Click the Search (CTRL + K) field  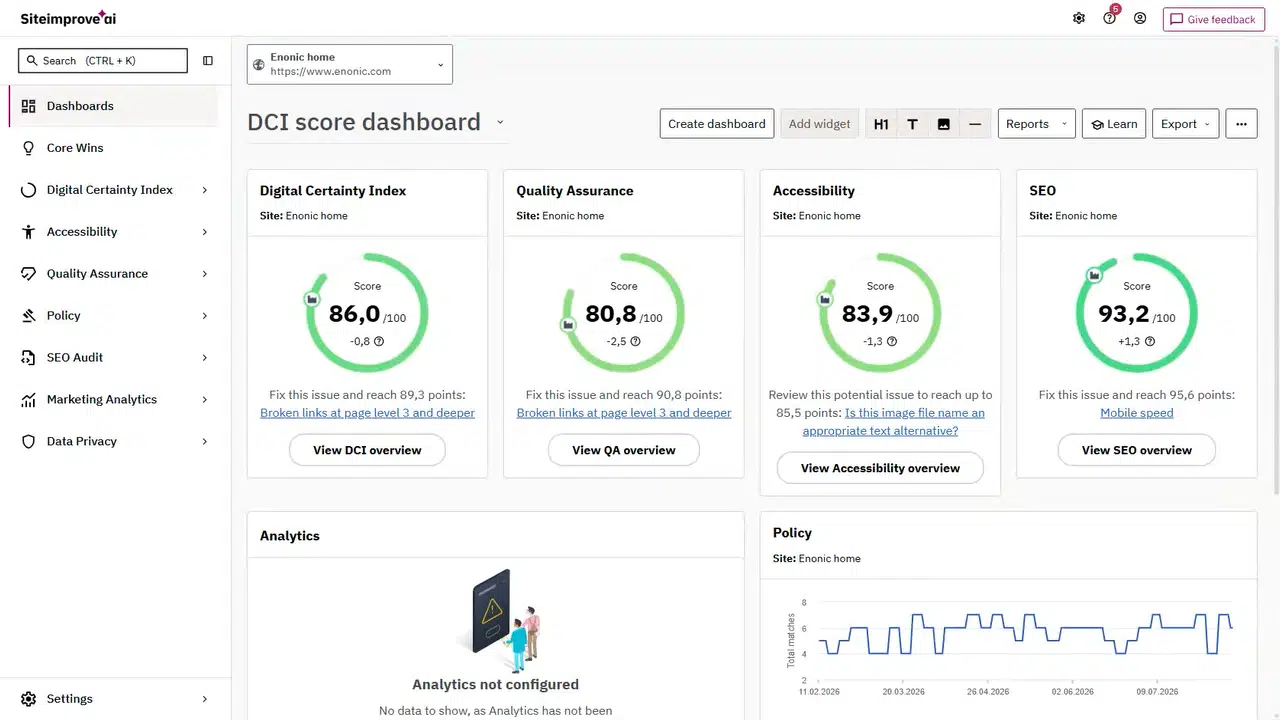coord(103,61)
